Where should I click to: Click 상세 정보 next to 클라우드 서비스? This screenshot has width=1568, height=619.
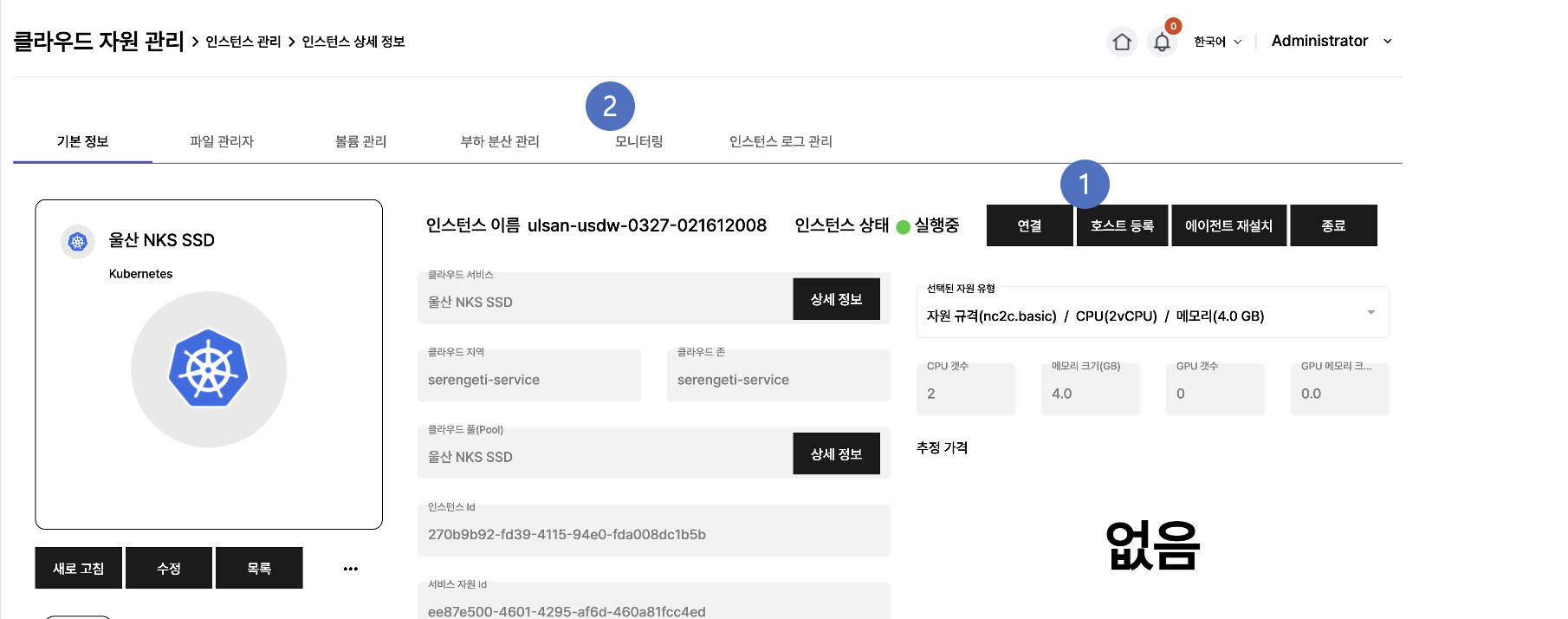coord(836,299)
